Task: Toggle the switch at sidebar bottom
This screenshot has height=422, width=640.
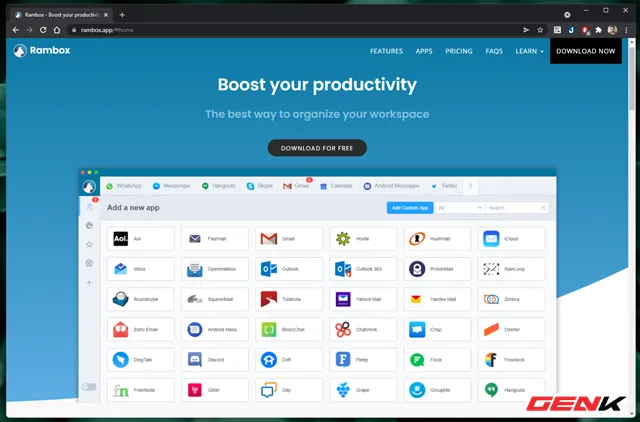Action: click(89, 387)
